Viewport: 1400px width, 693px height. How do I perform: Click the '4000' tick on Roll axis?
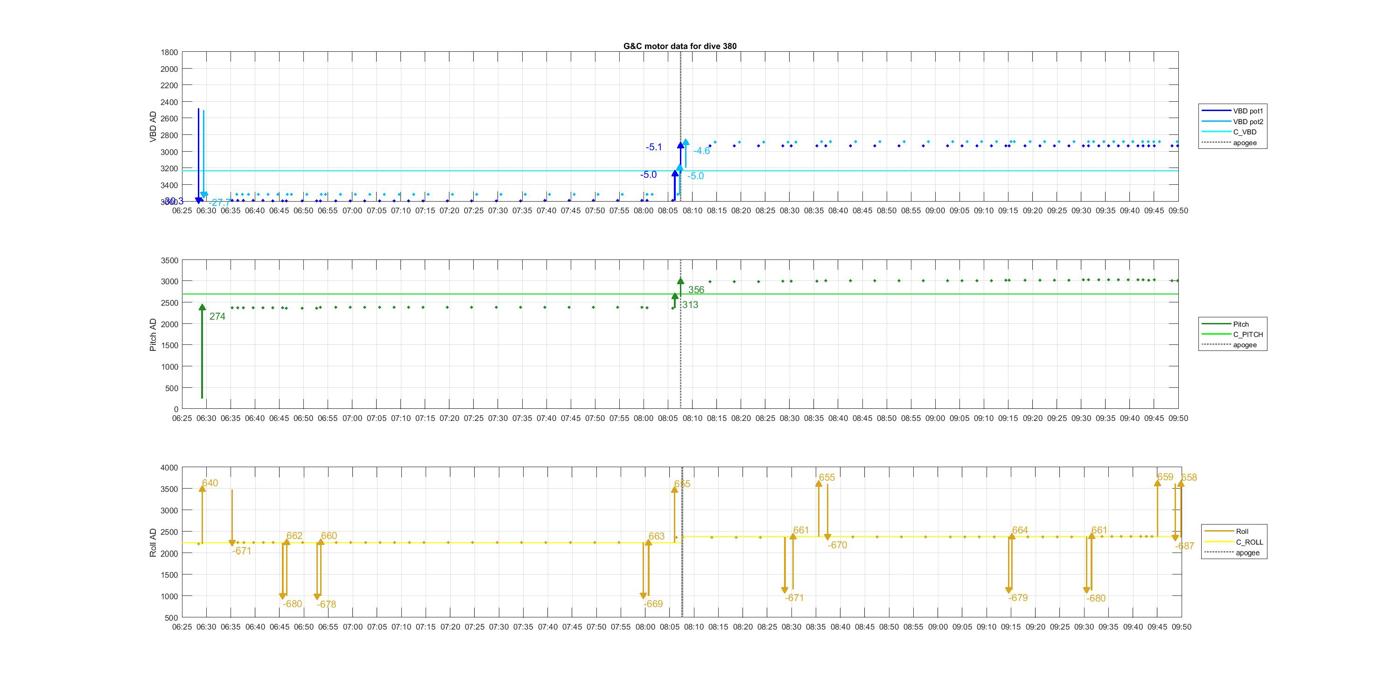click(x=169, y=468)
